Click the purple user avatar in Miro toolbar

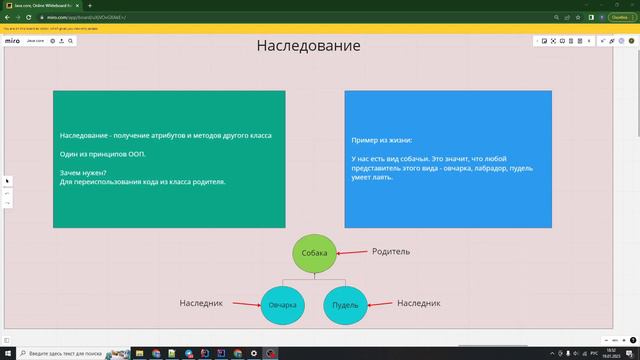point(622,41)
